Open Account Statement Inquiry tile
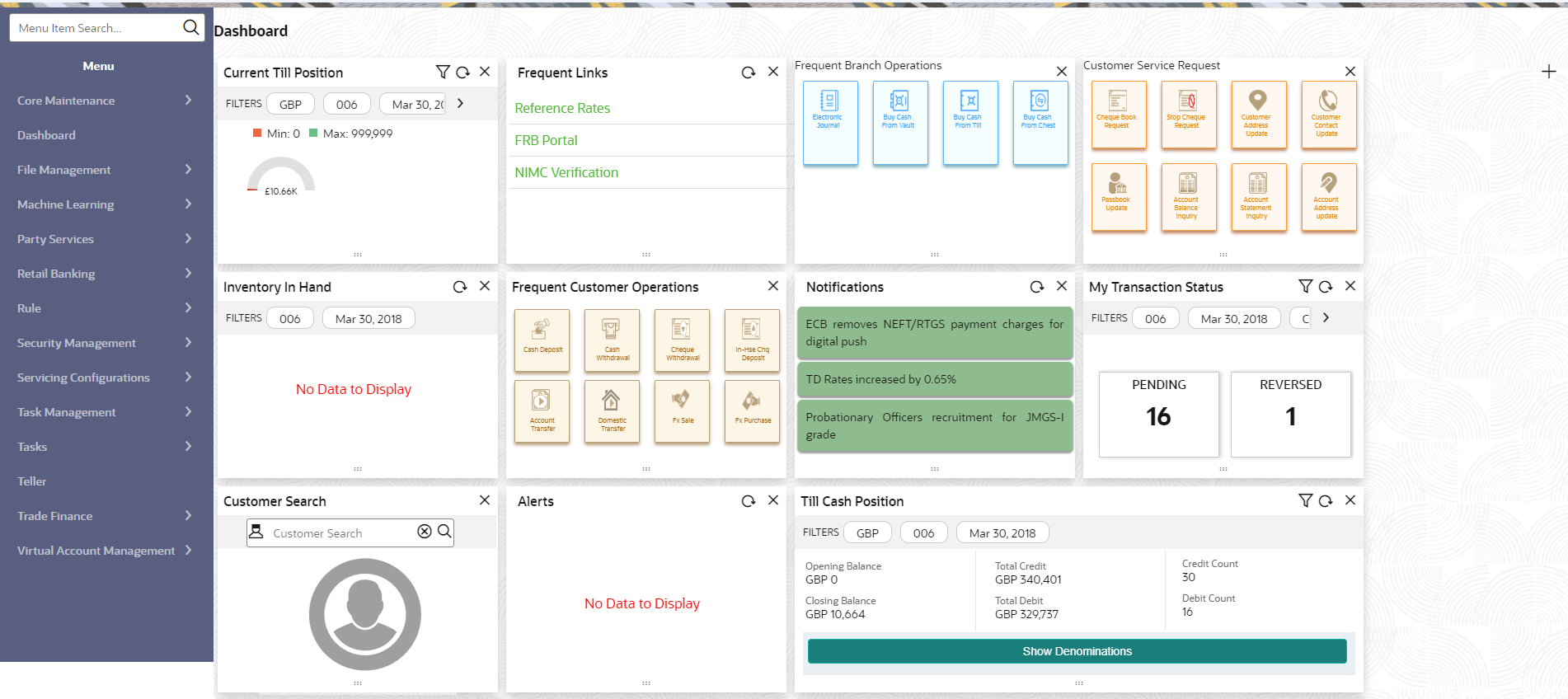 click(x=1259, y=197)
